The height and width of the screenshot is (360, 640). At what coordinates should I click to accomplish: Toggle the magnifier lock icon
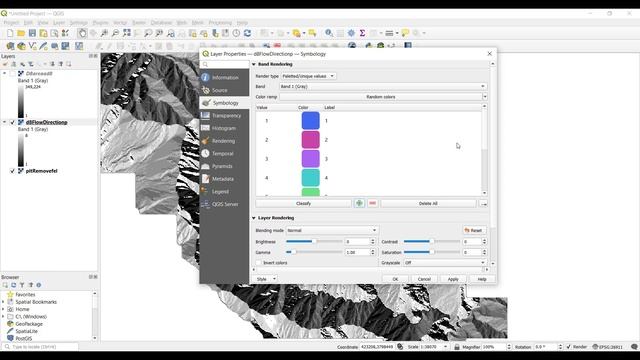click(x=457, y=347)
